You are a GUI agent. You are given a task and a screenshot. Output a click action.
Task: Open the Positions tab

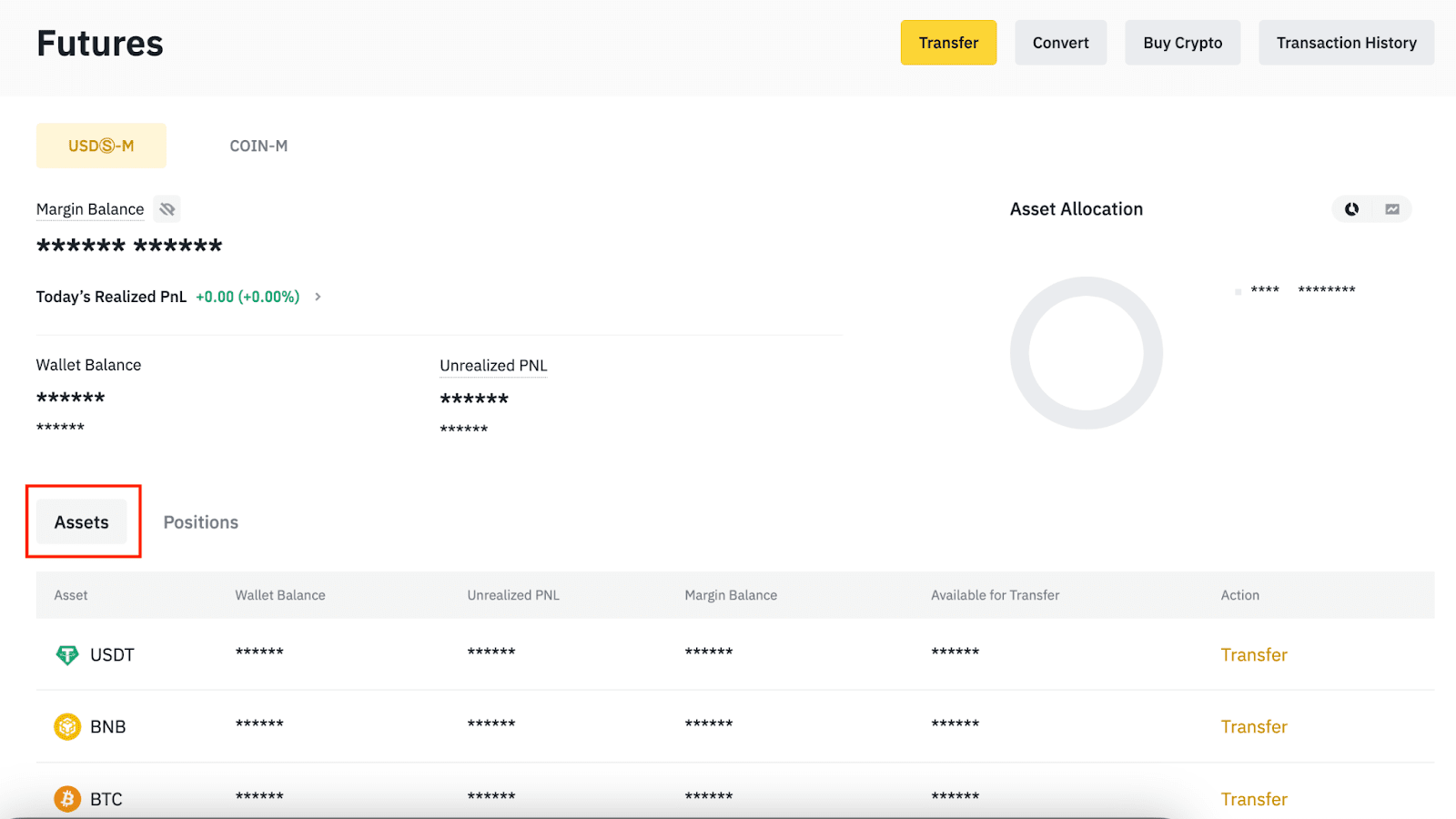201,522
